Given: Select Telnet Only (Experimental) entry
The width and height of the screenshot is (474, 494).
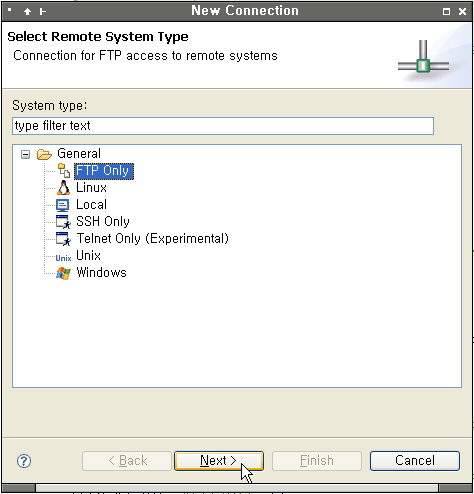Looking at the screenshot, I should point(153,239).
